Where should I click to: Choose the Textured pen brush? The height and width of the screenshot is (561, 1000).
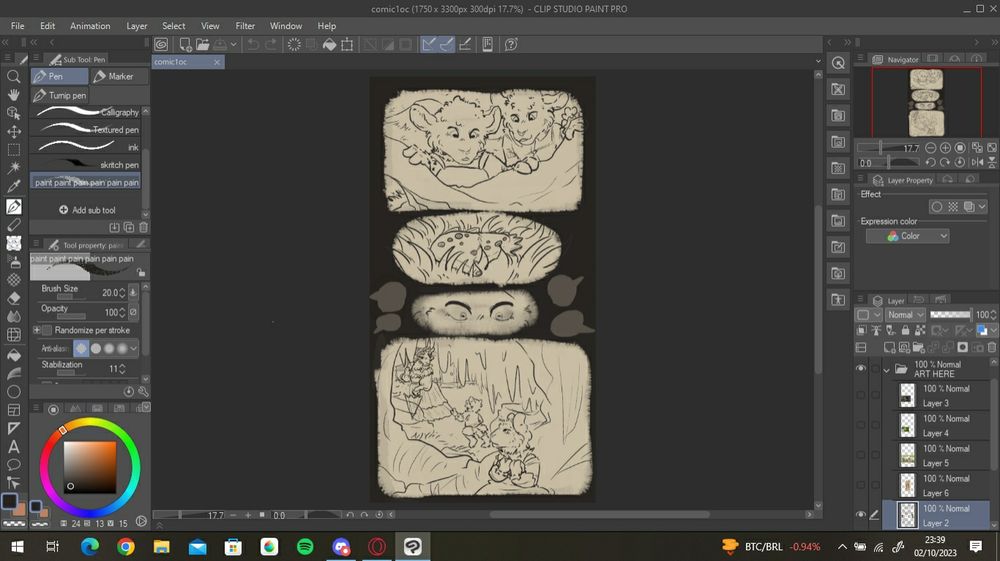click(85, 129)
